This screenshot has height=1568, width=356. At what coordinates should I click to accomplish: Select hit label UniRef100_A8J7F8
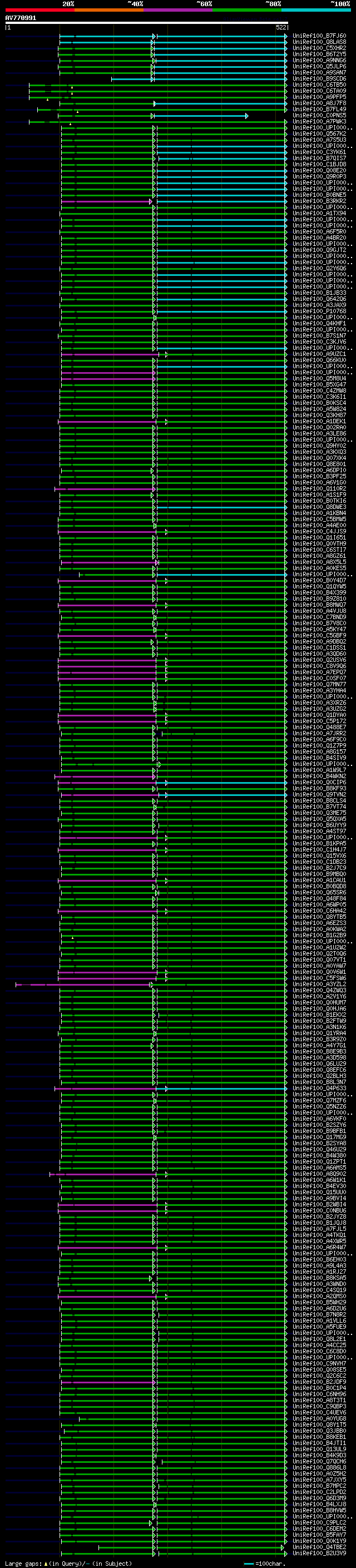pyautogui.click(x=319, y=103)
